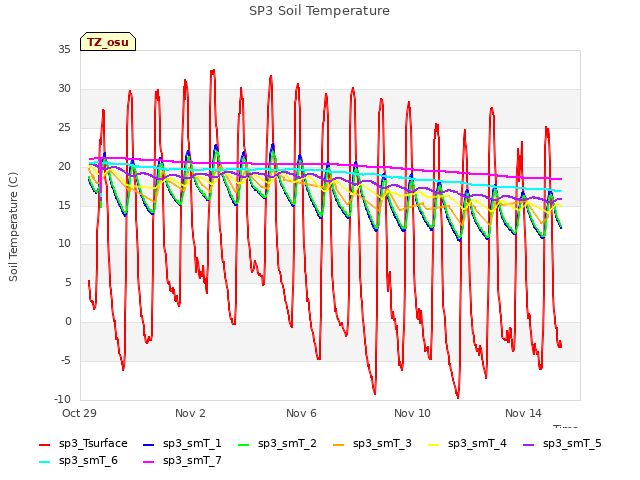Click the SP3 Soil Temperature chart title
This screenshot has width=640, height=480.
320,11
